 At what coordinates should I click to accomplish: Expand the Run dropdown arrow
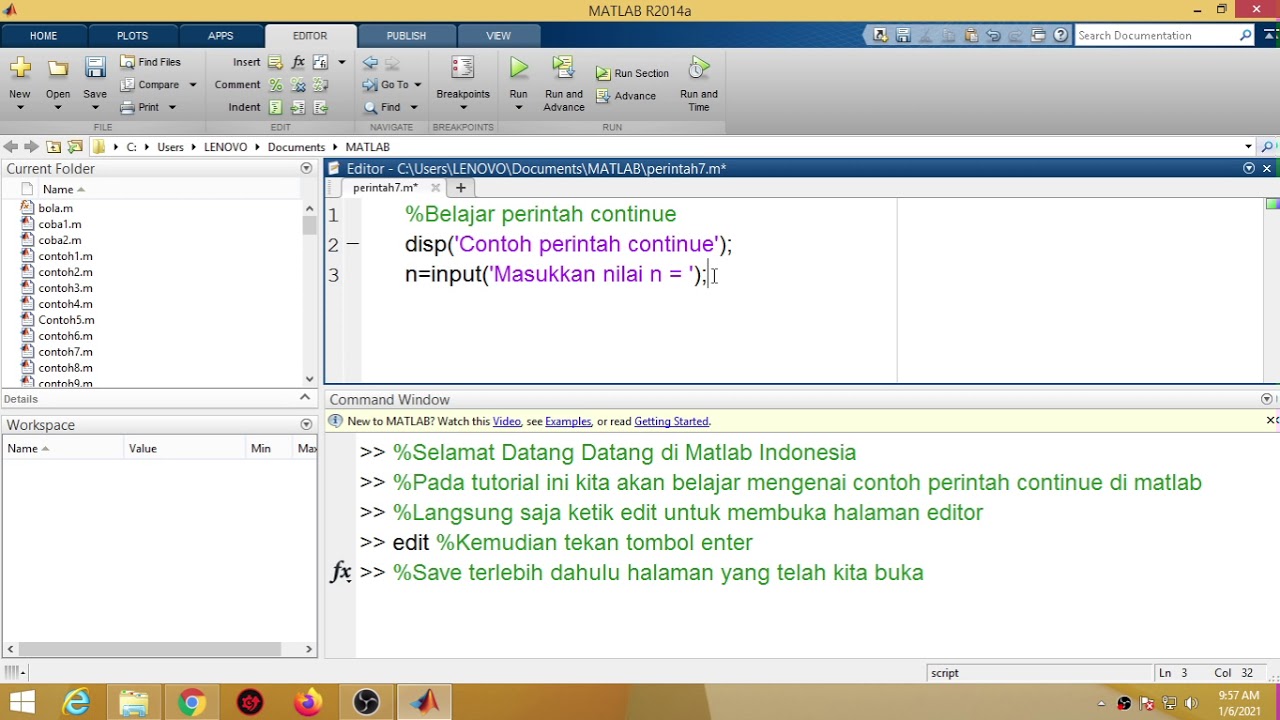point(518,107)
